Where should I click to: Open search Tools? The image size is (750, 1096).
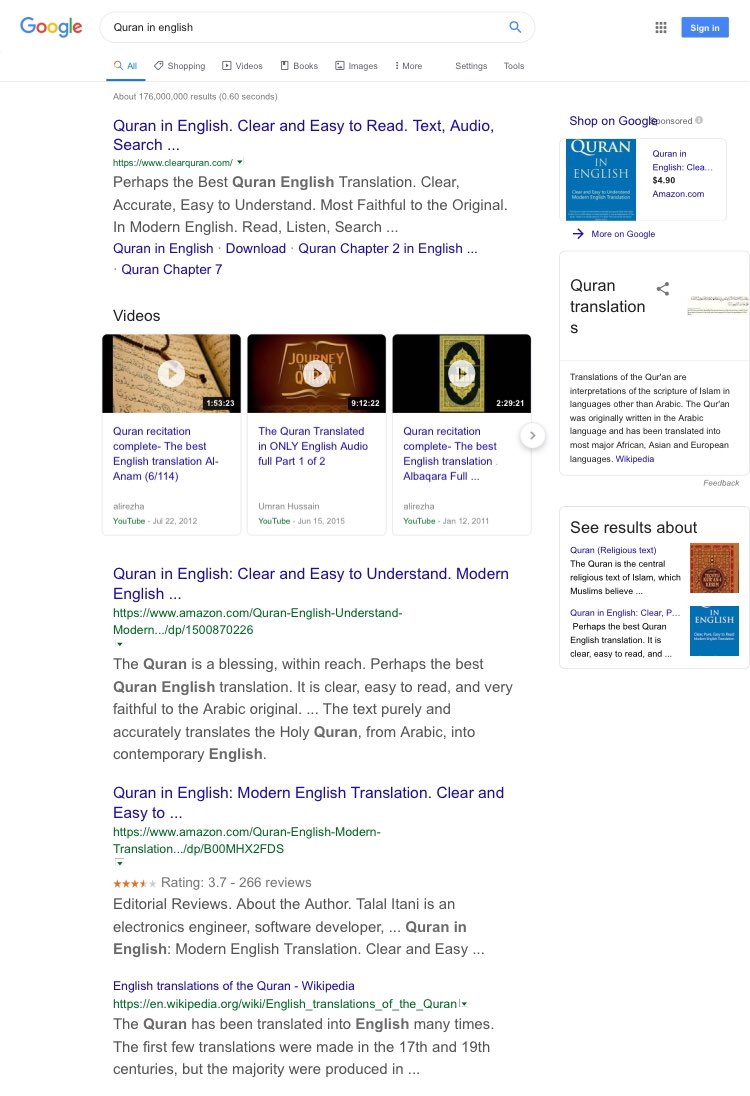pyautogui.click(x=514, y=66)
